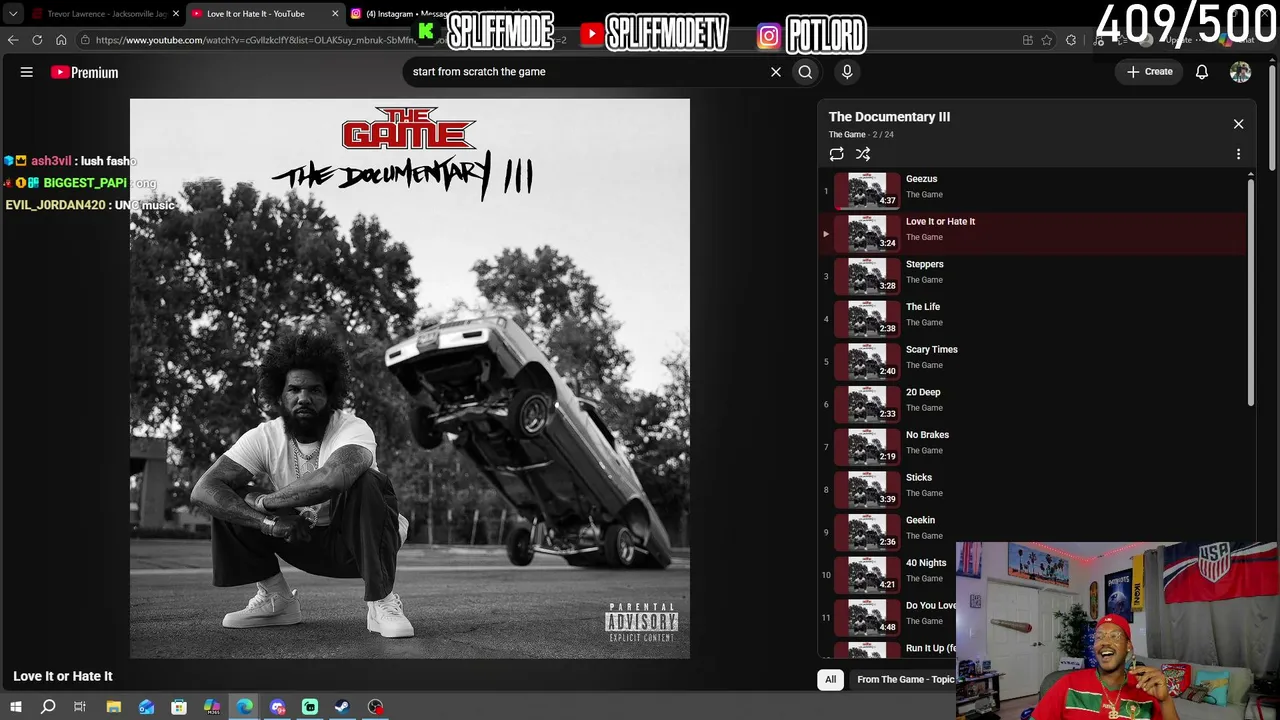Start voice search with the microphone
1280x720 pixels.
(847, 72)
